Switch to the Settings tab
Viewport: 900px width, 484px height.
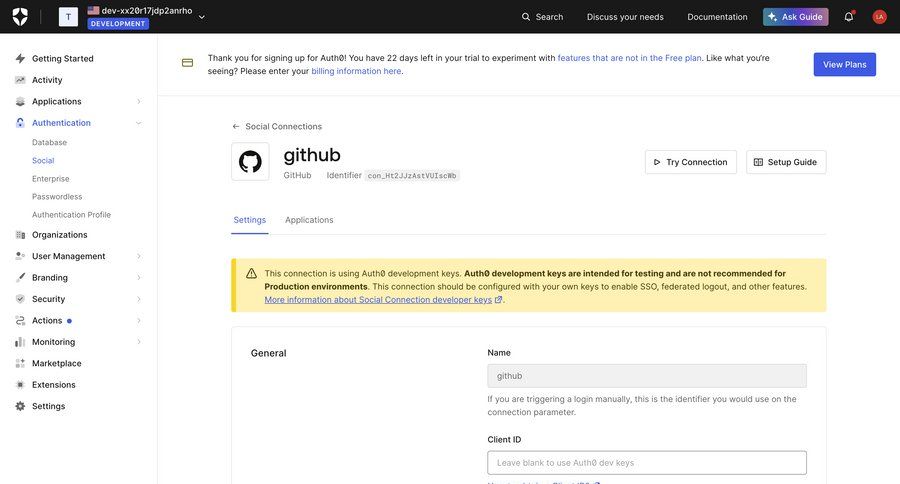coord(250,220)
